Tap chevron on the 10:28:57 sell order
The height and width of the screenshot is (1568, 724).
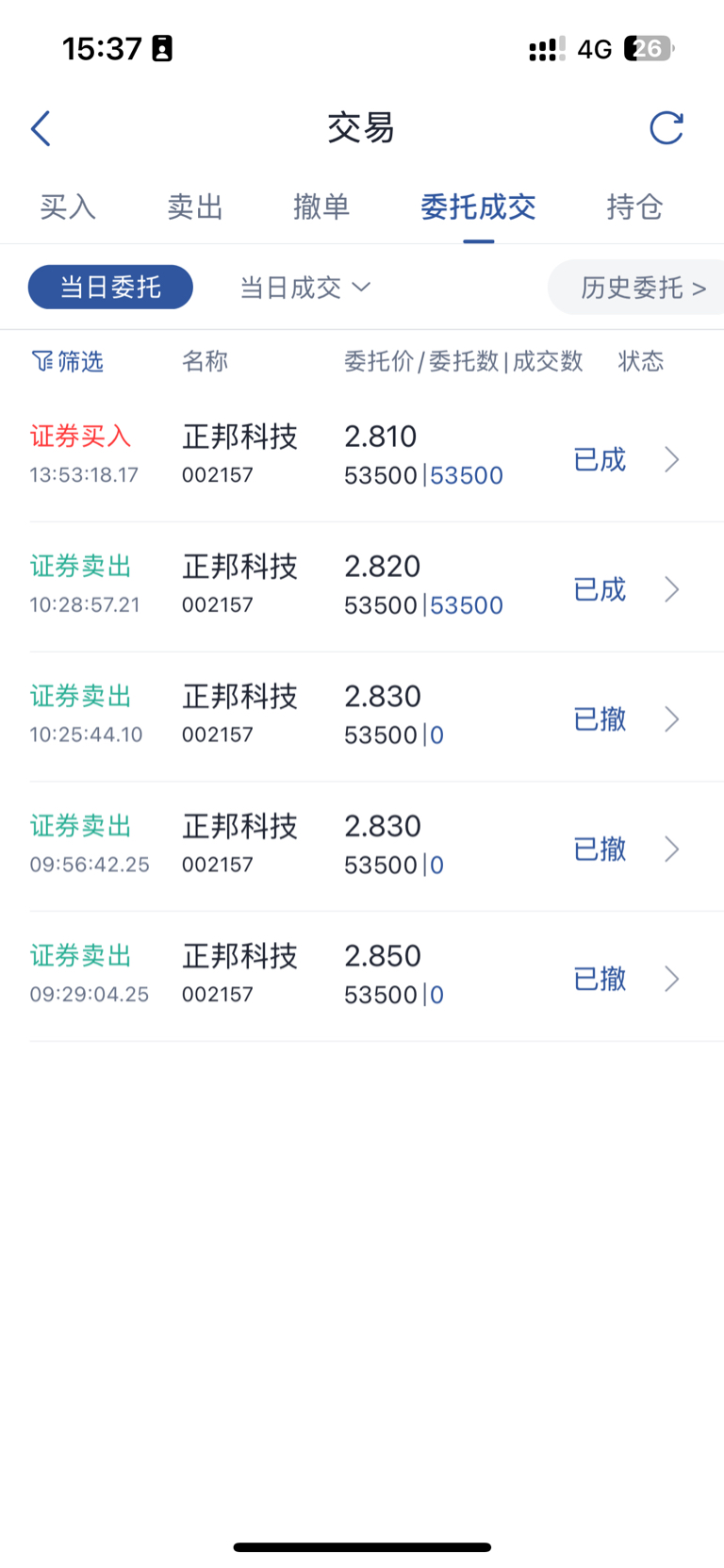(x=671, y=590)
